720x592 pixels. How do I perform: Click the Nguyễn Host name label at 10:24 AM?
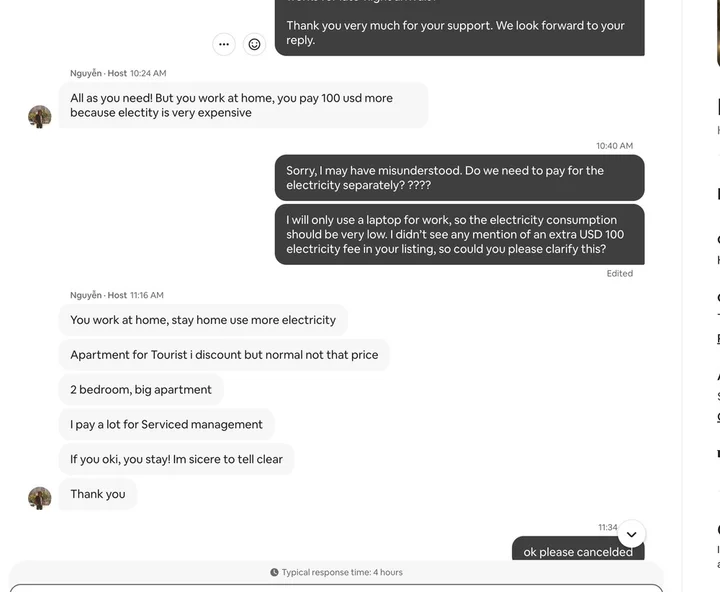(98, 73)
